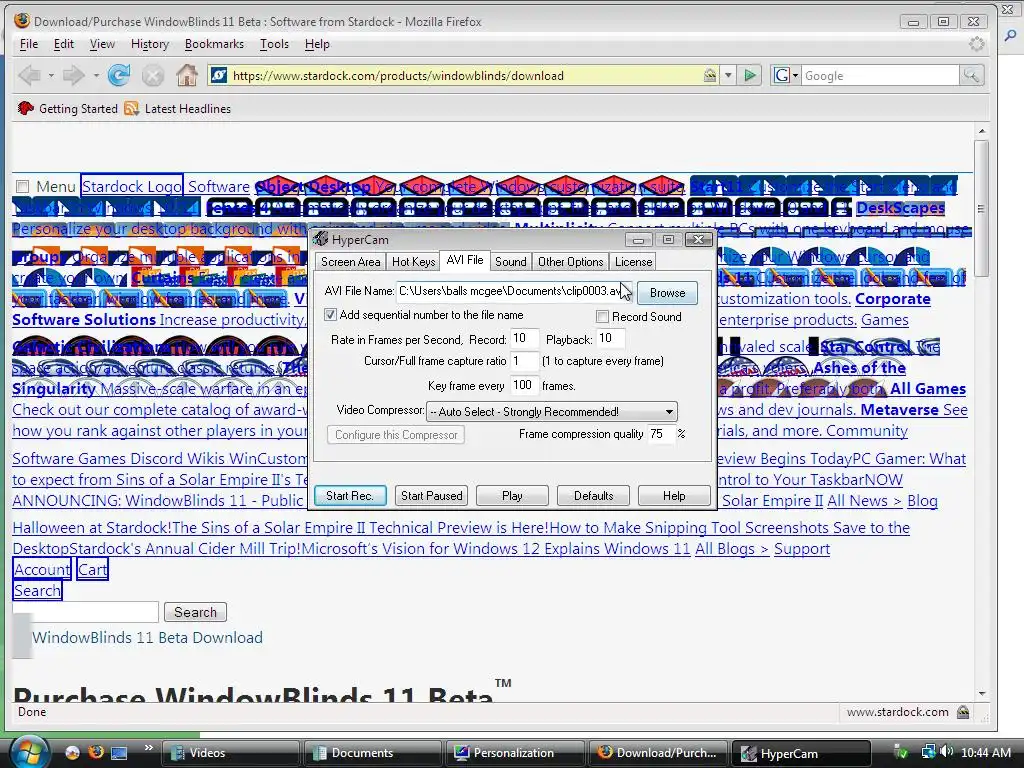
Task: Click the search magnifier button in Firefox
Action: [970, 76]
